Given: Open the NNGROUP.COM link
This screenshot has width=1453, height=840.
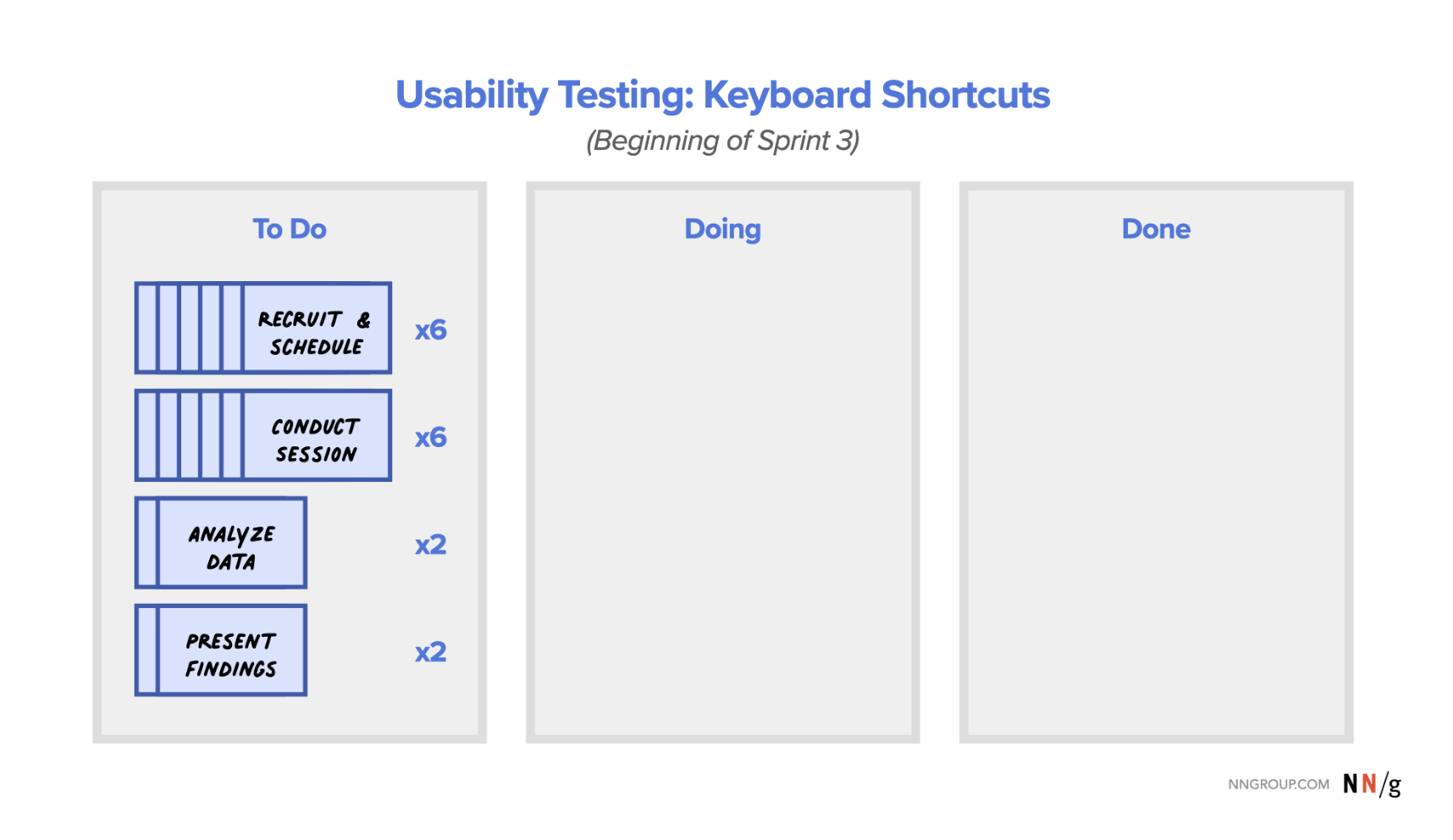Looking at the screenshot, I should tap(1278, 785).
